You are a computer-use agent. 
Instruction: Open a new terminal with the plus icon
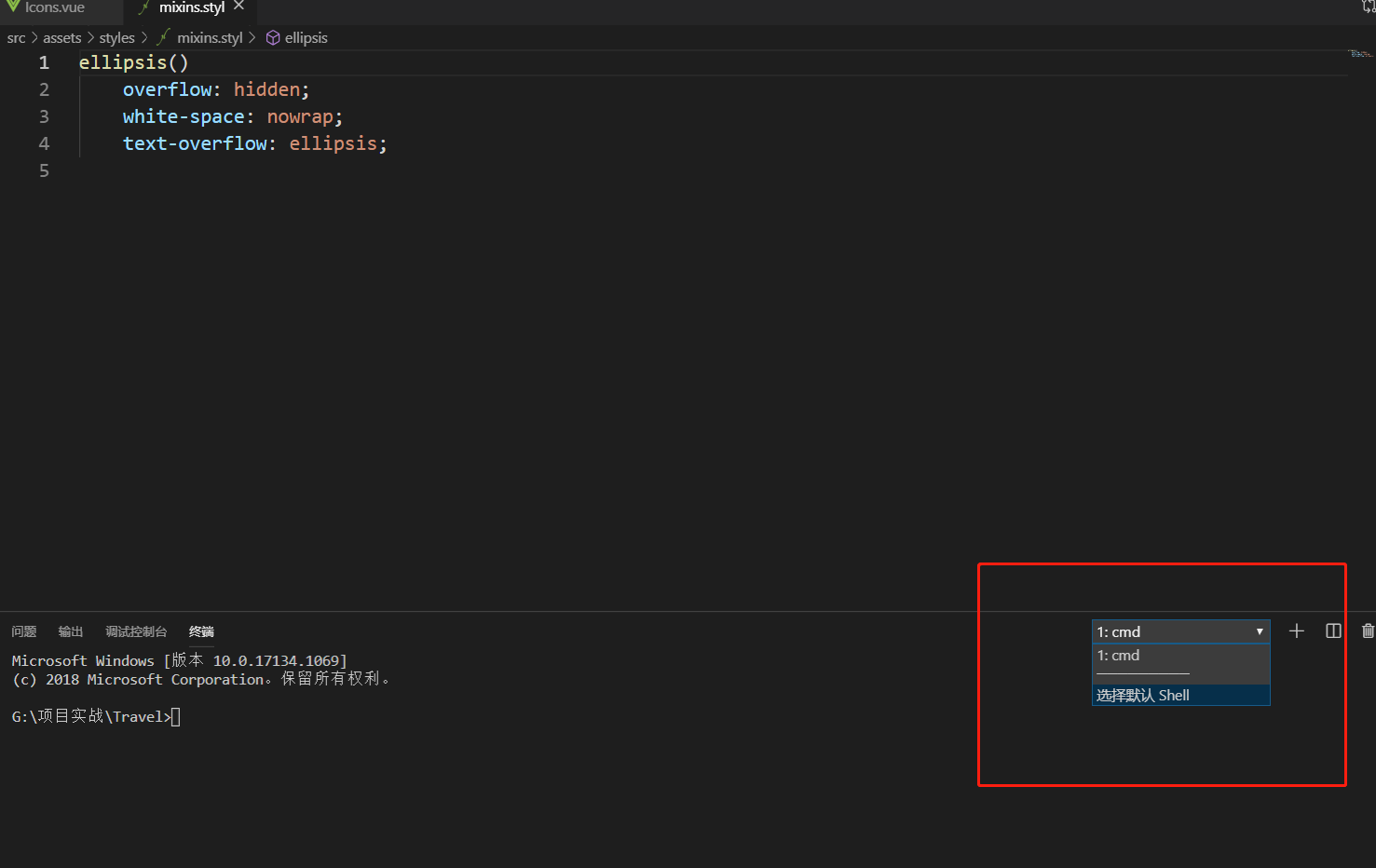coord(1296,631)
